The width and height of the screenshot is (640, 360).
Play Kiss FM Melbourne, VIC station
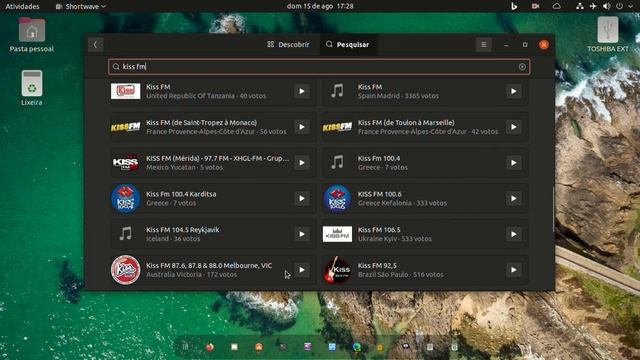[x=302, y=270]
